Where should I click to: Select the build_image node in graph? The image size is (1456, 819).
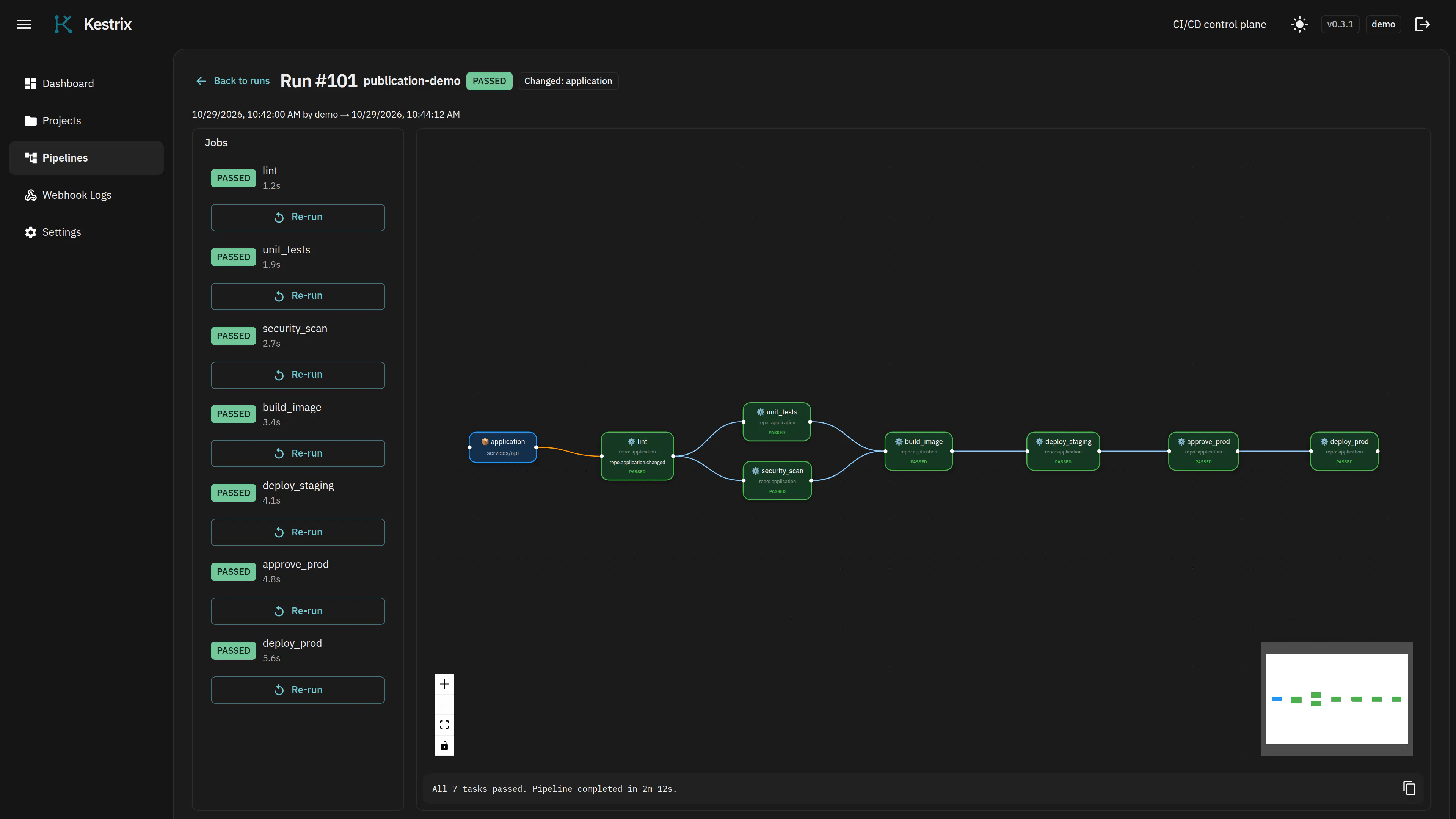tap(918, 451)
